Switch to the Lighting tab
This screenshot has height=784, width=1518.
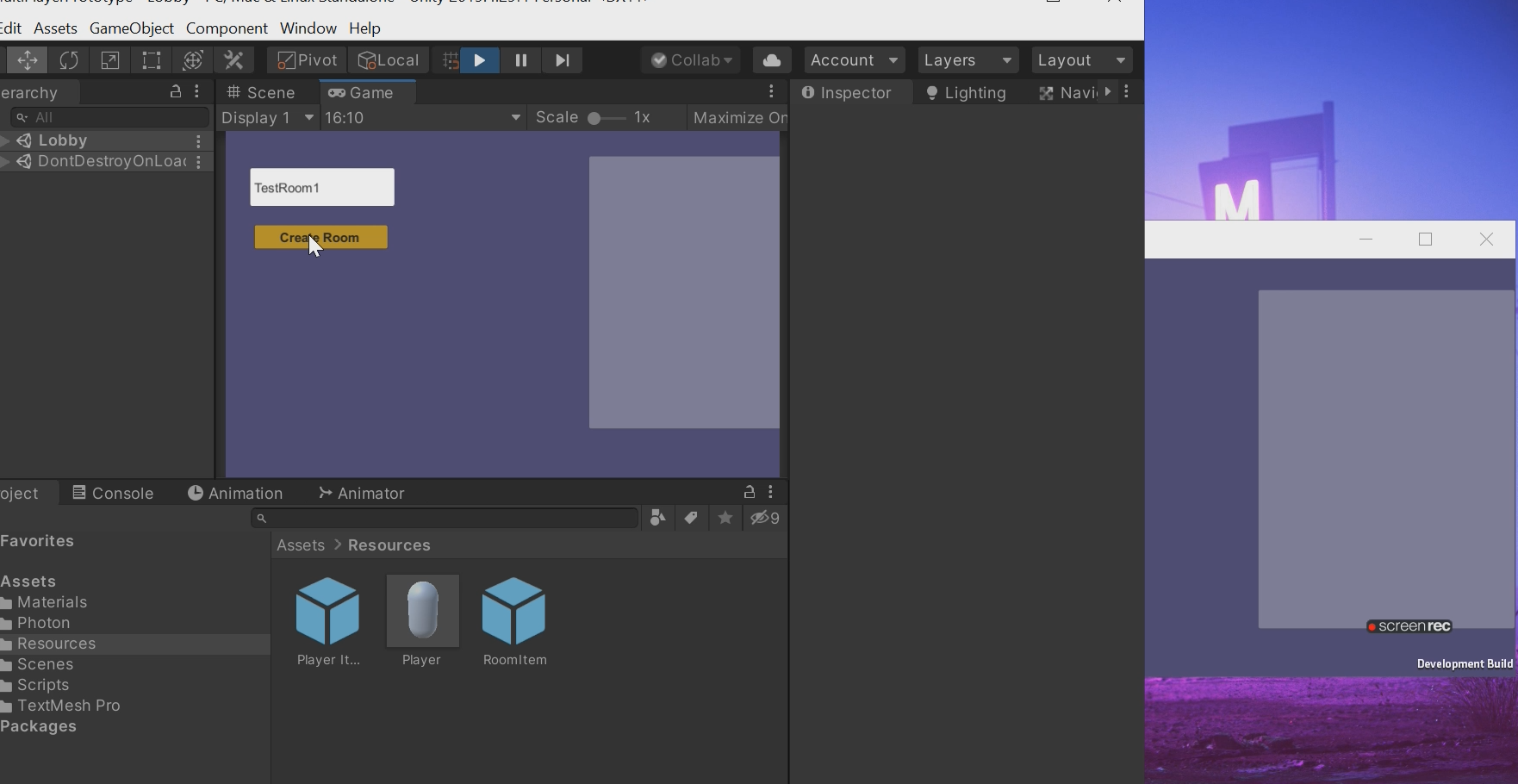point(967,93)
